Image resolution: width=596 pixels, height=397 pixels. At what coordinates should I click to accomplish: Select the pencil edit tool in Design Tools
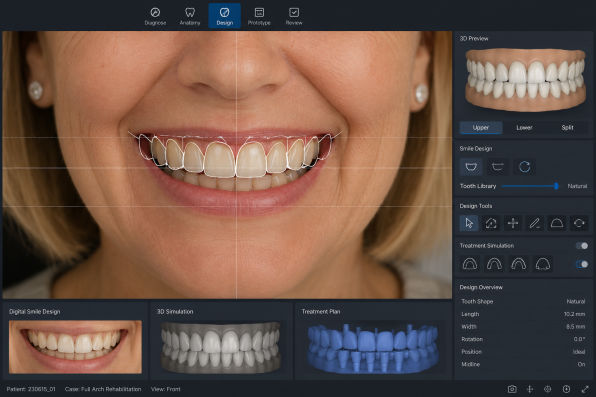point(534,223)
